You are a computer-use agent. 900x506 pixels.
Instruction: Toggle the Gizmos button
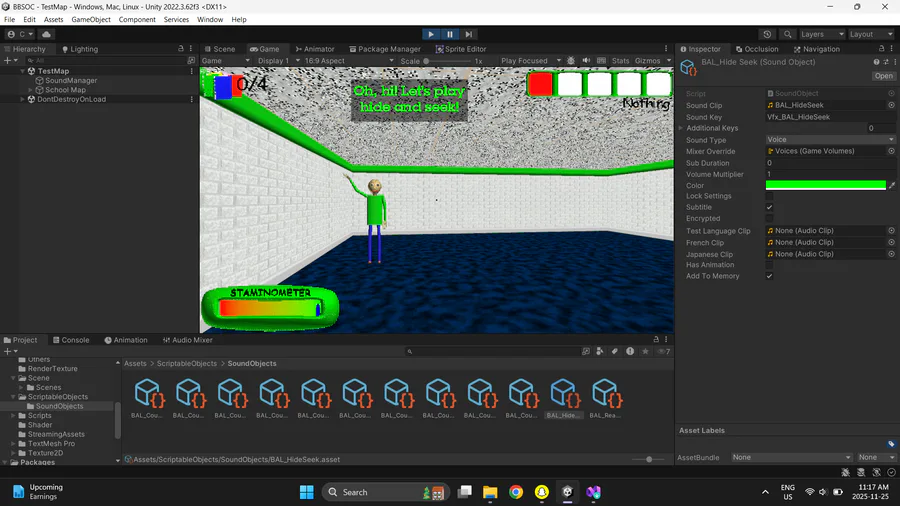(647, 61)
